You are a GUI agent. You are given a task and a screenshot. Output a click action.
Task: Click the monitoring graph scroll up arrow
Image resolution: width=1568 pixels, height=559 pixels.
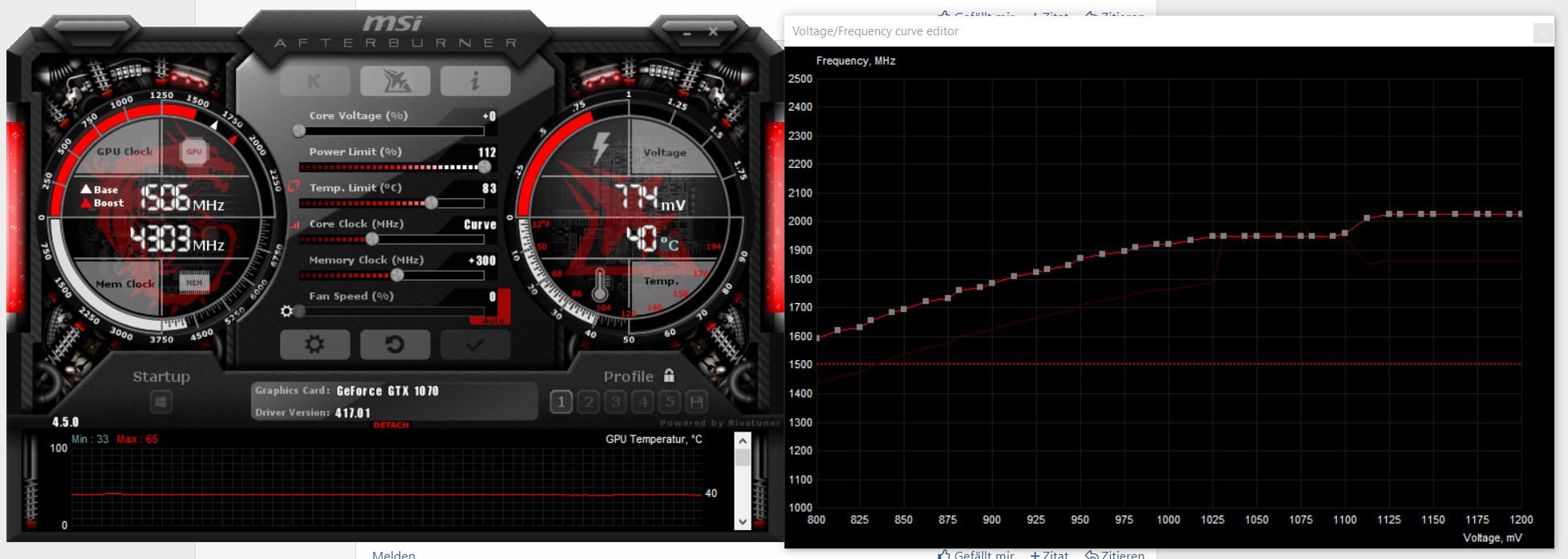tap(743, 440)
